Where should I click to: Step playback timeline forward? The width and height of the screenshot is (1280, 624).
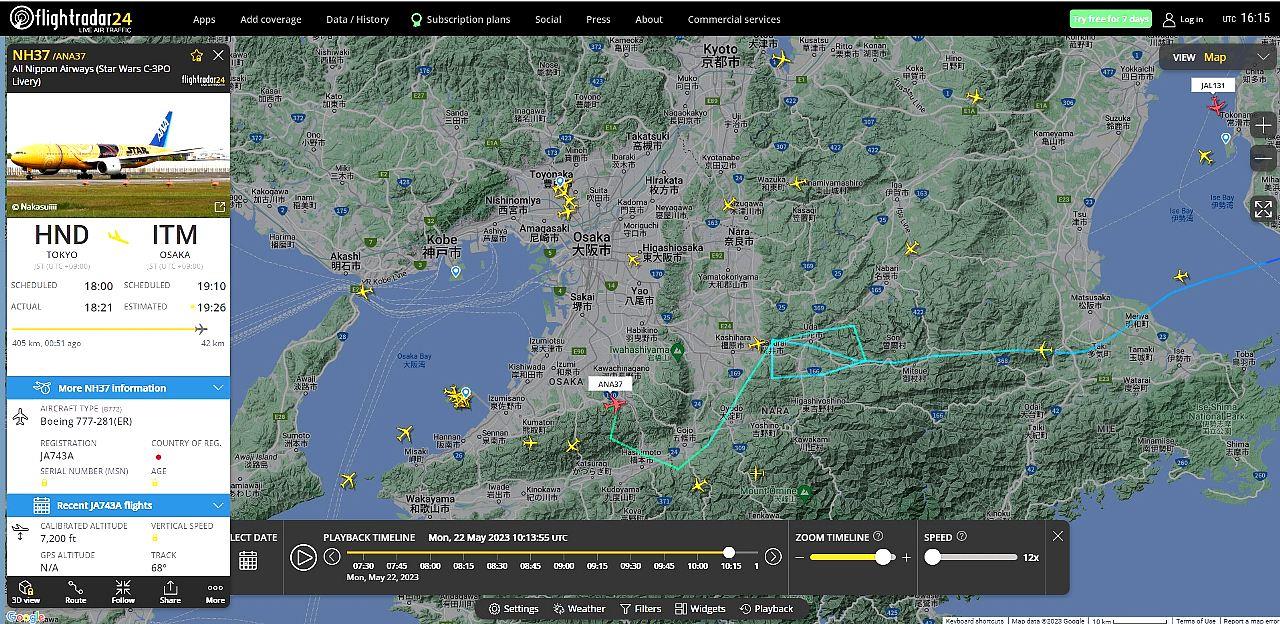click(773, 557)
